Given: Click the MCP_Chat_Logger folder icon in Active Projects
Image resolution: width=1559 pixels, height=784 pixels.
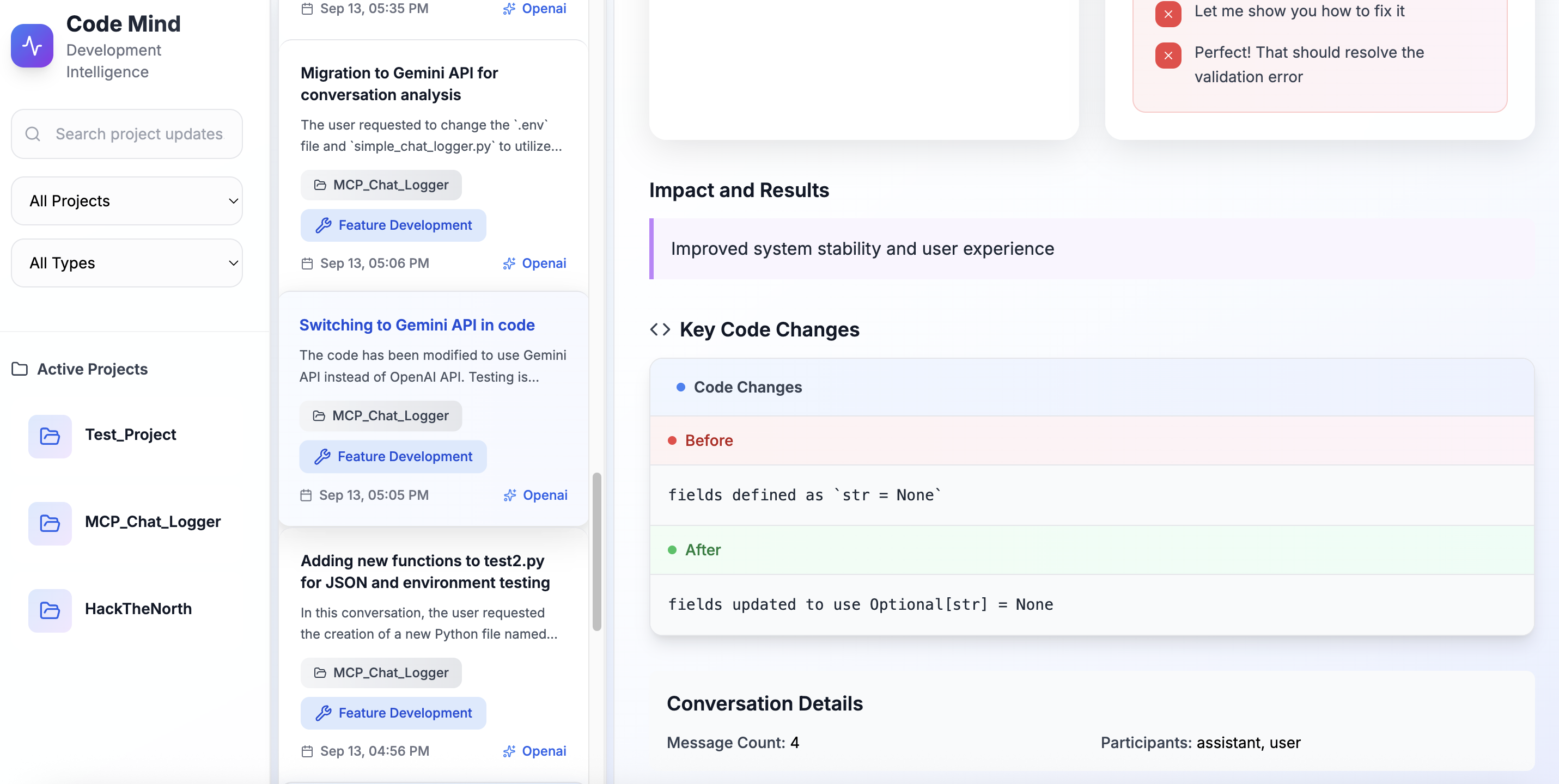Looking at the screenshot, I should pyautogui.click(x=50, y=523).
